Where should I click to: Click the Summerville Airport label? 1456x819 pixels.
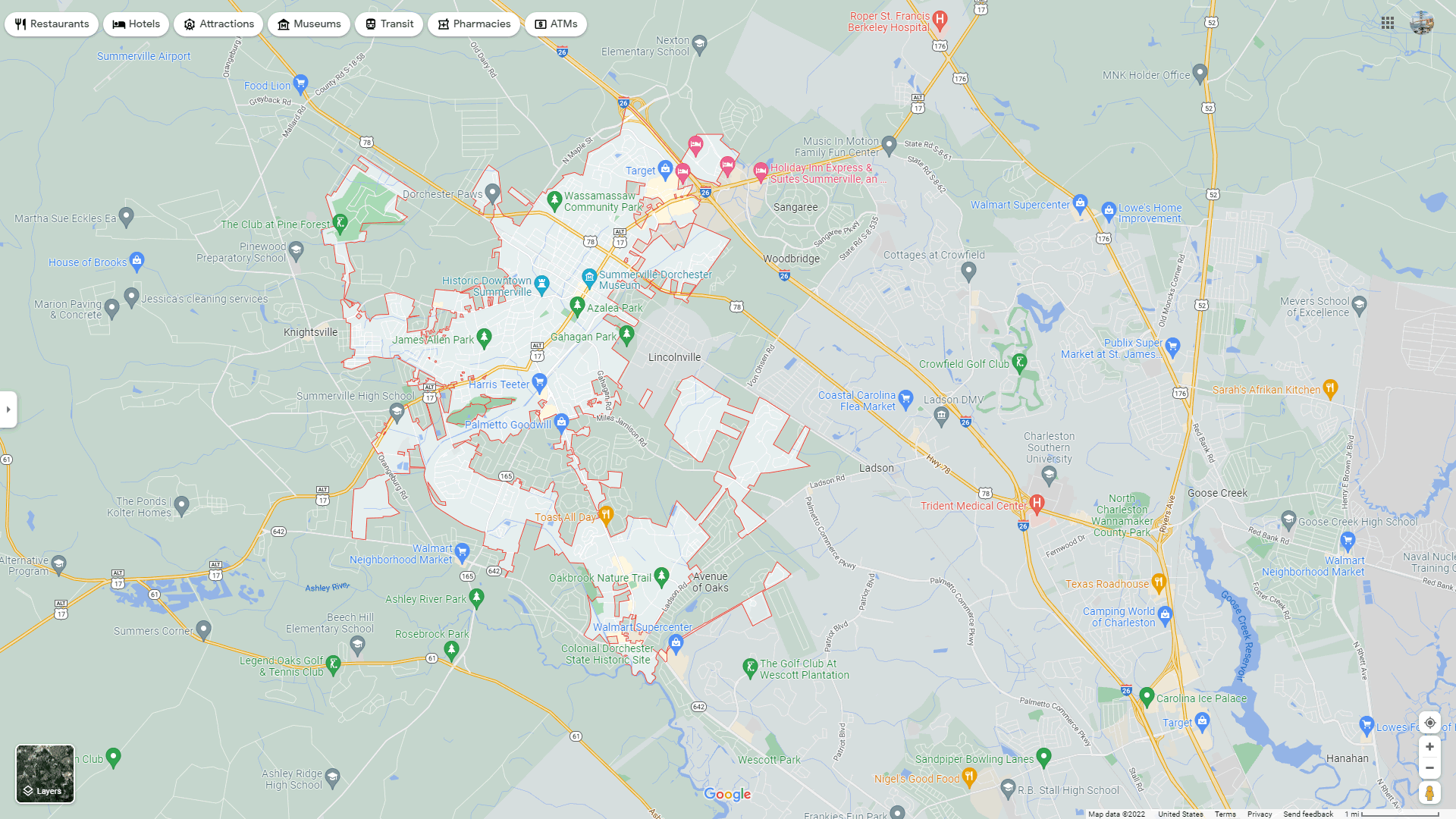click(x=144, y=56)
